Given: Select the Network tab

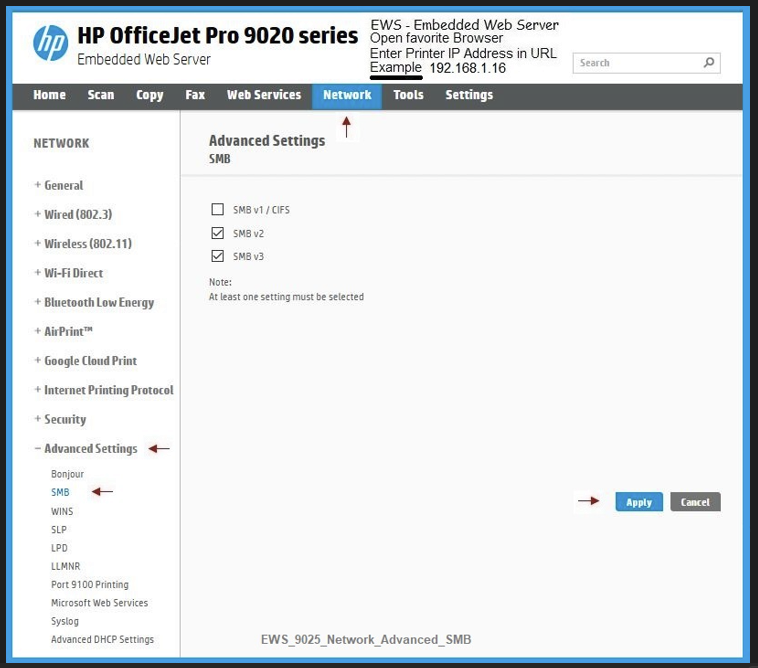Looking at the screenshot, I should [347, 95].
